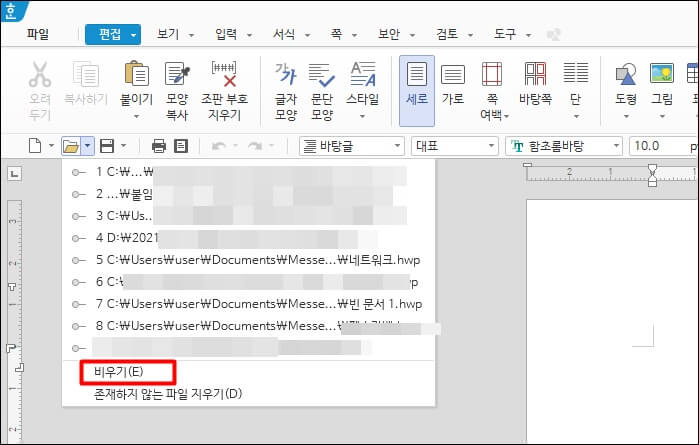Image resolution: width=699 pixels, height=445 pixels.
Task: Open Paragraph Shape (문단 모양) dialog
Action: (321, 74)
